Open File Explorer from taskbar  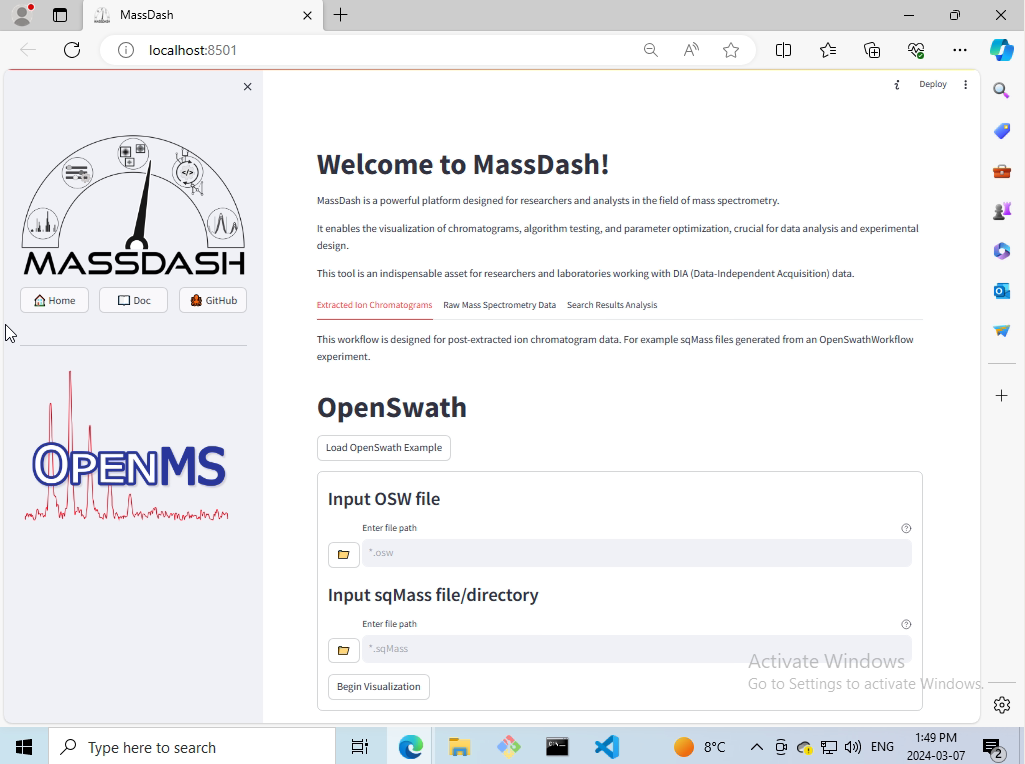point(459,746)
